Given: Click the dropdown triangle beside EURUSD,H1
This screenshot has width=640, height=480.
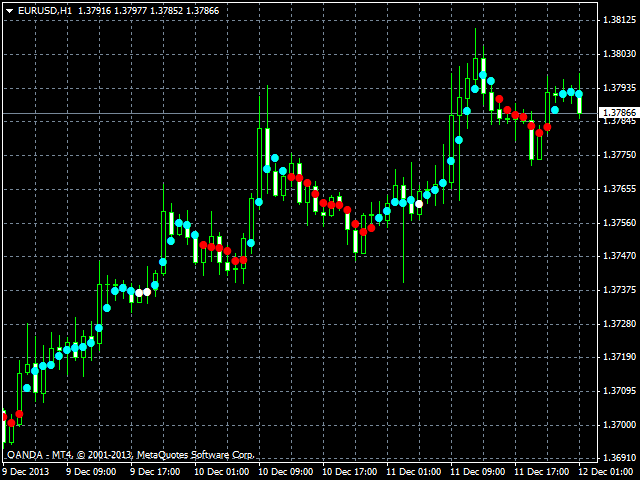Looking at the screenshot, I should 9,9.
